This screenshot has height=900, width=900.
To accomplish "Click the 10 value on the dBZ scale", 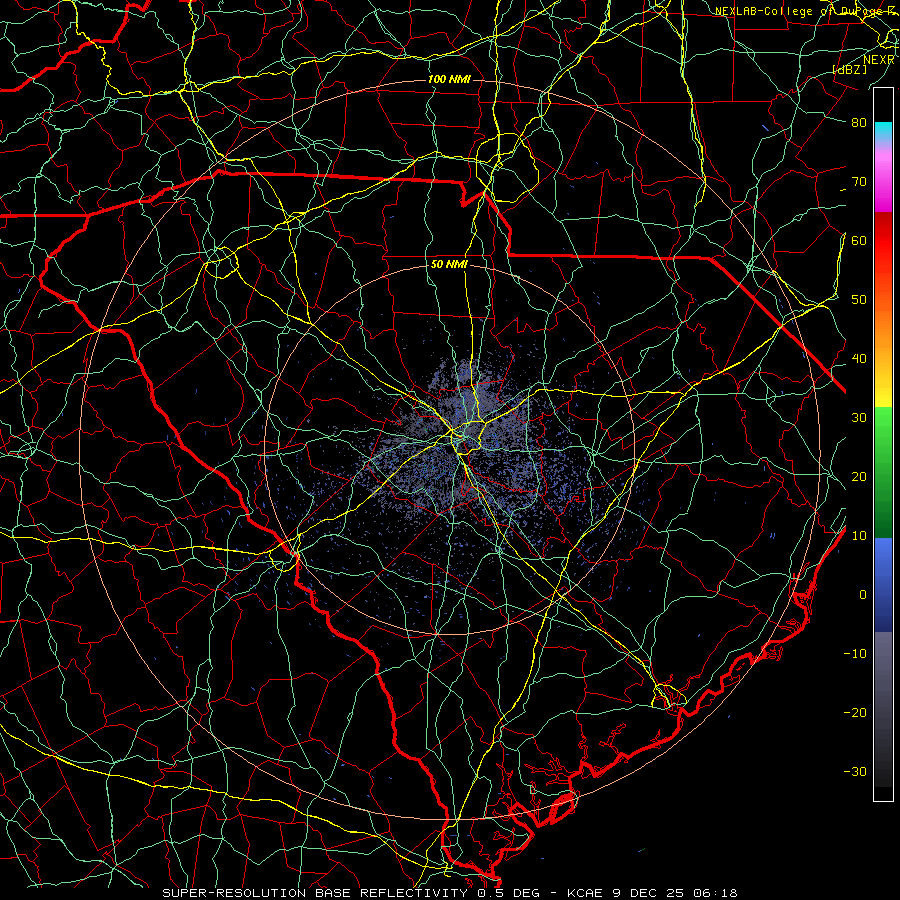I will (x=859, y=536).
